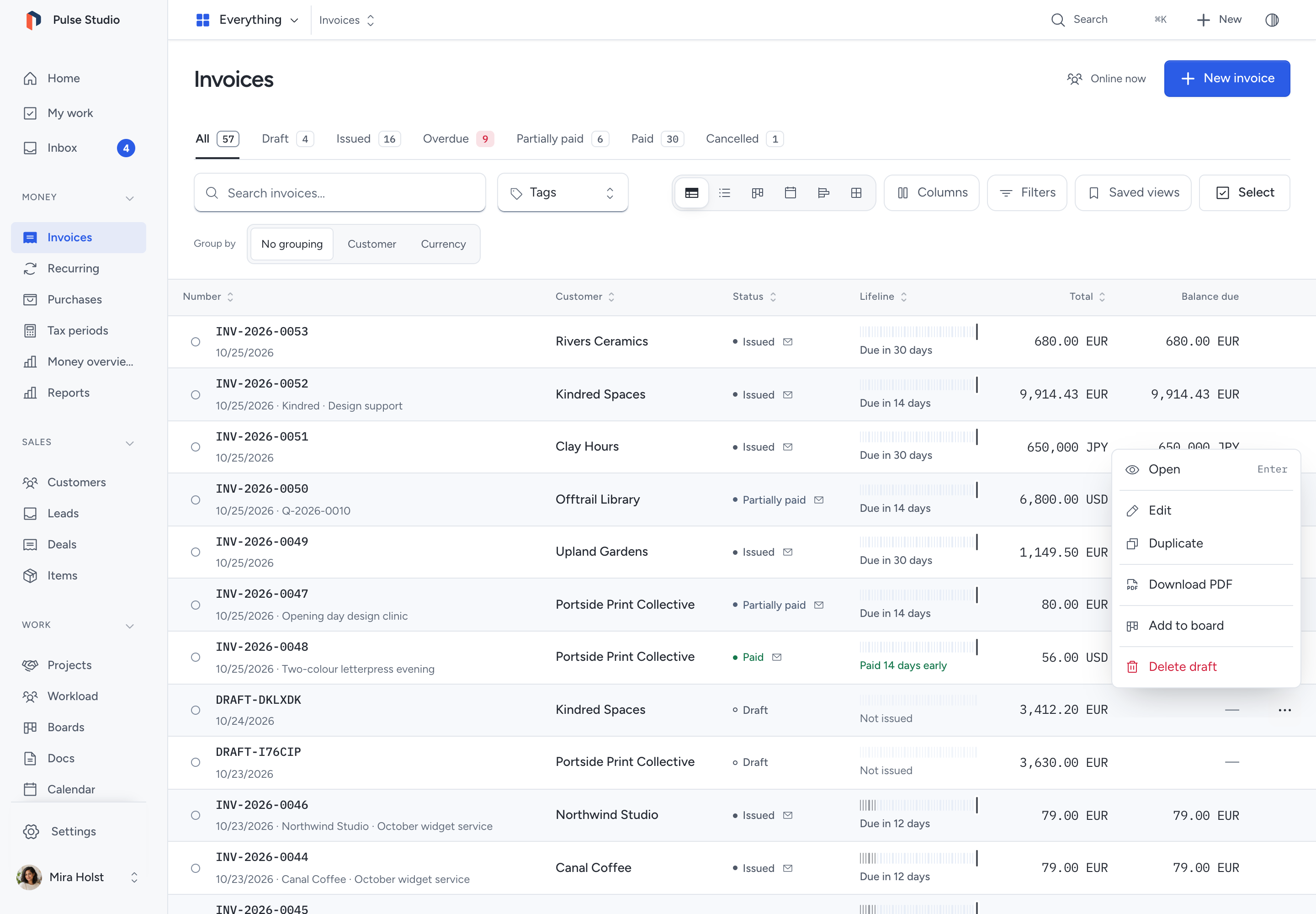The height and width of the screenshot is (914, 1316).
Task: Toggle the theme contrast icon in the top bar
Action: click(1271, 20)
